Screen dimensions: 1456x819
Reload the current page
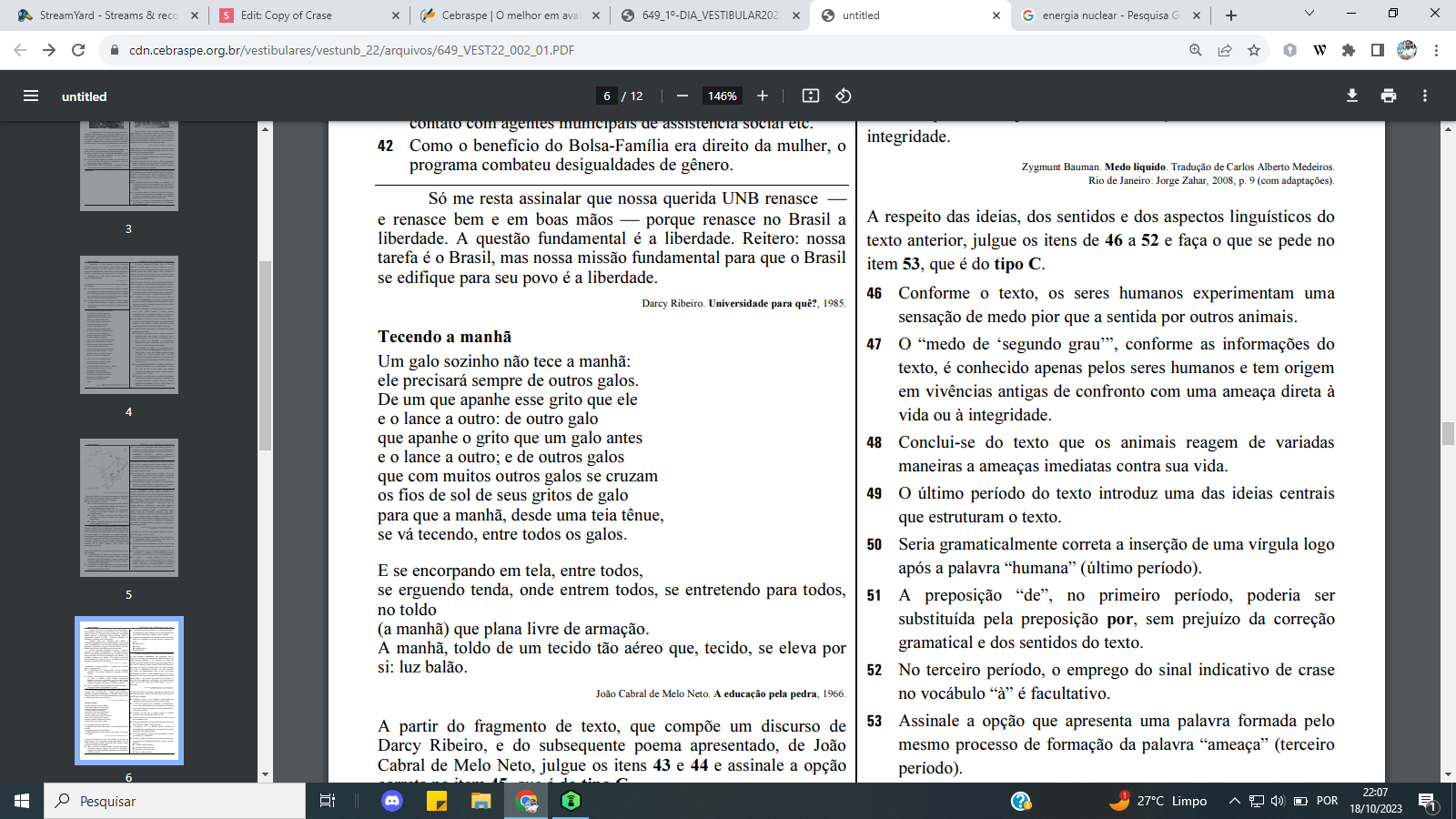point(78,50)
